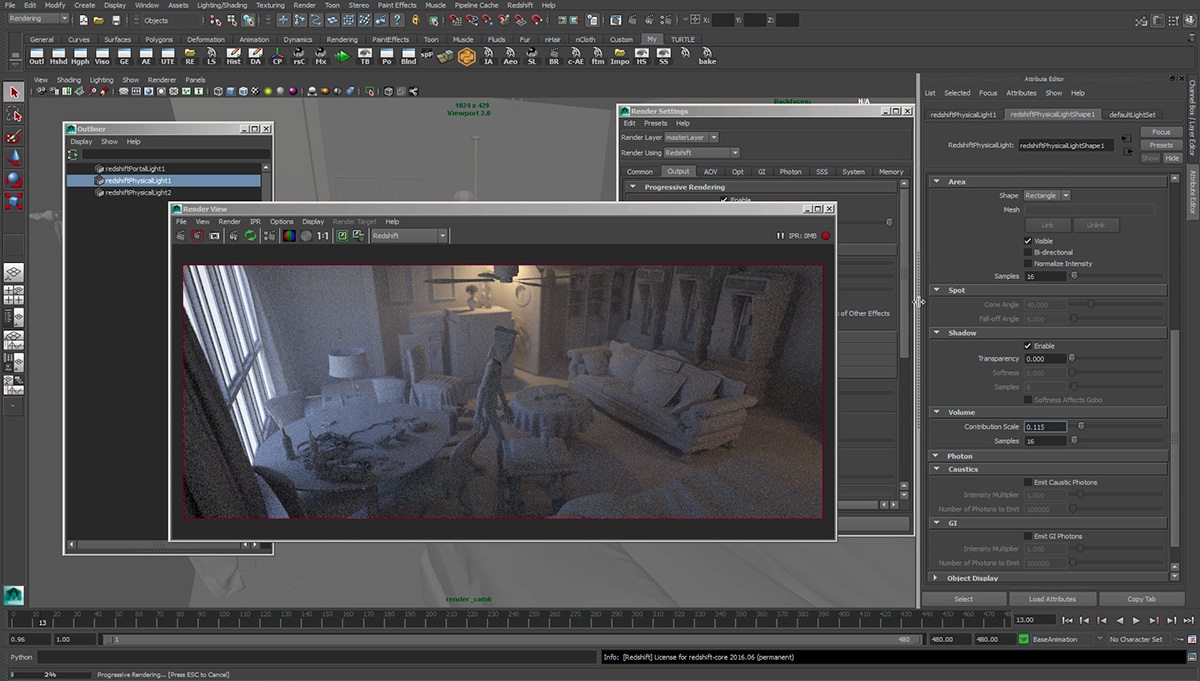Click the snapshot camera icon in Render View
Image resolution: width=1200 pixels, height=681 pixels.
tap(214, 236)
